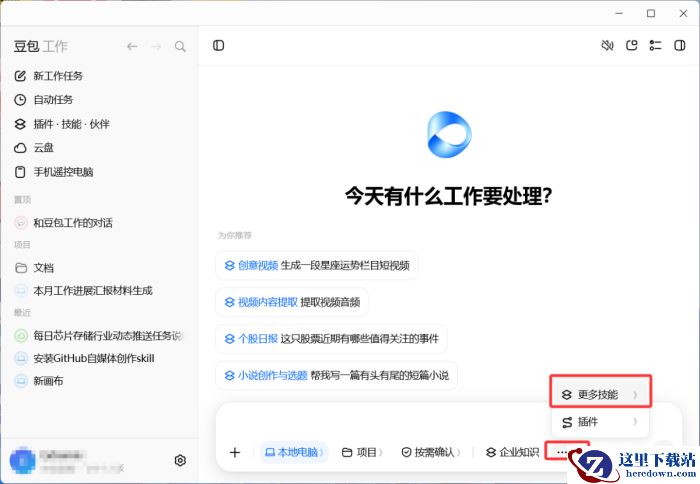Choose the 创意视频 suggestion
This screenshot has width=700, height=484.
tap(317, 266)
